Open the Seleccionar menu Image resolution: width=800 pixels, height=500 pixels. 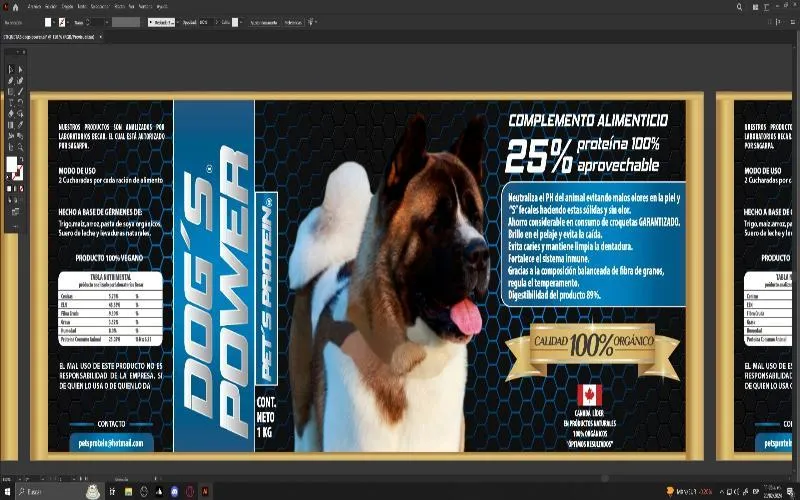[x=100, y=7]
